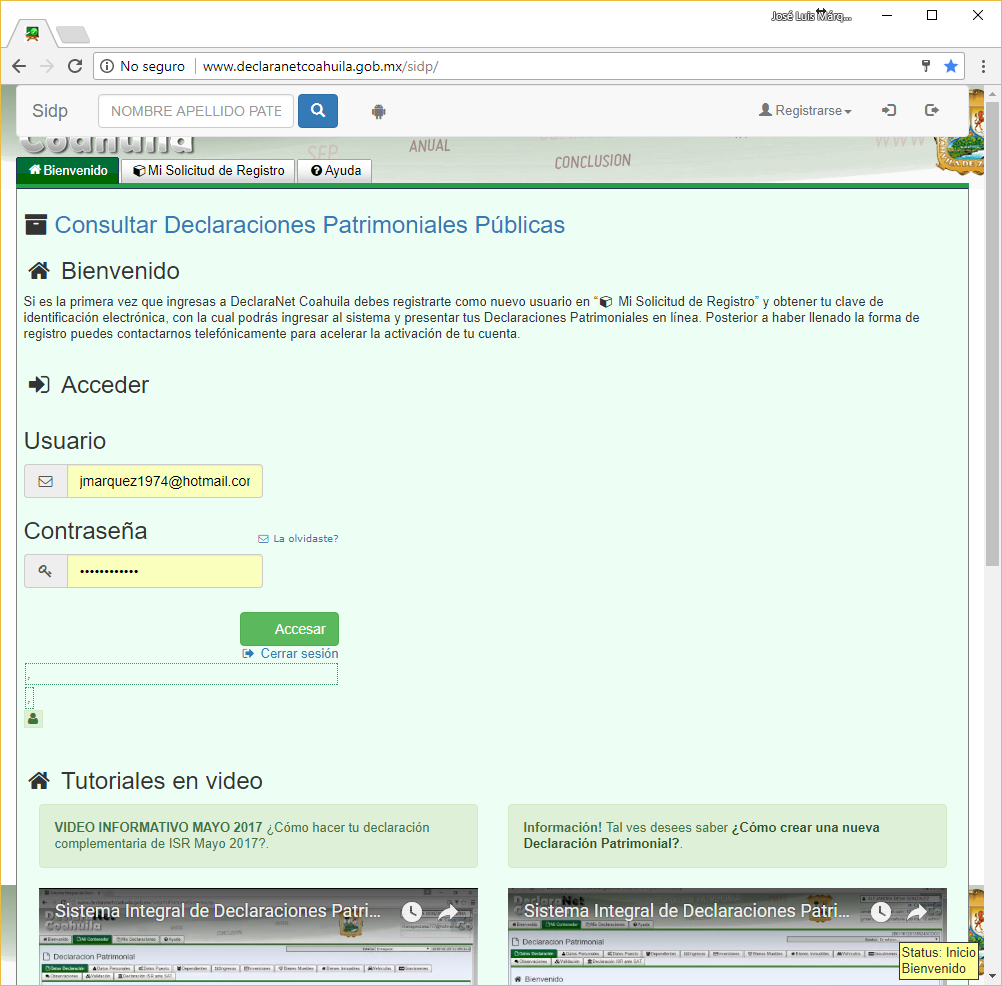The image size is (1002, 986).
Task: Focus the Contraseña password field
Action: click(x=164, y=571)
